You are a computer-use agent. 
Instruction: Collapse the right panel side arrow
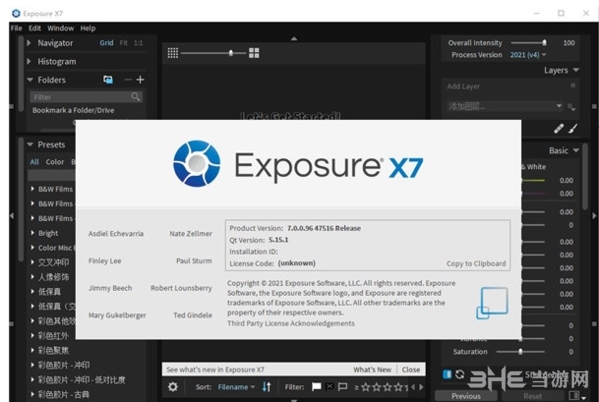[x=594, y=216]
